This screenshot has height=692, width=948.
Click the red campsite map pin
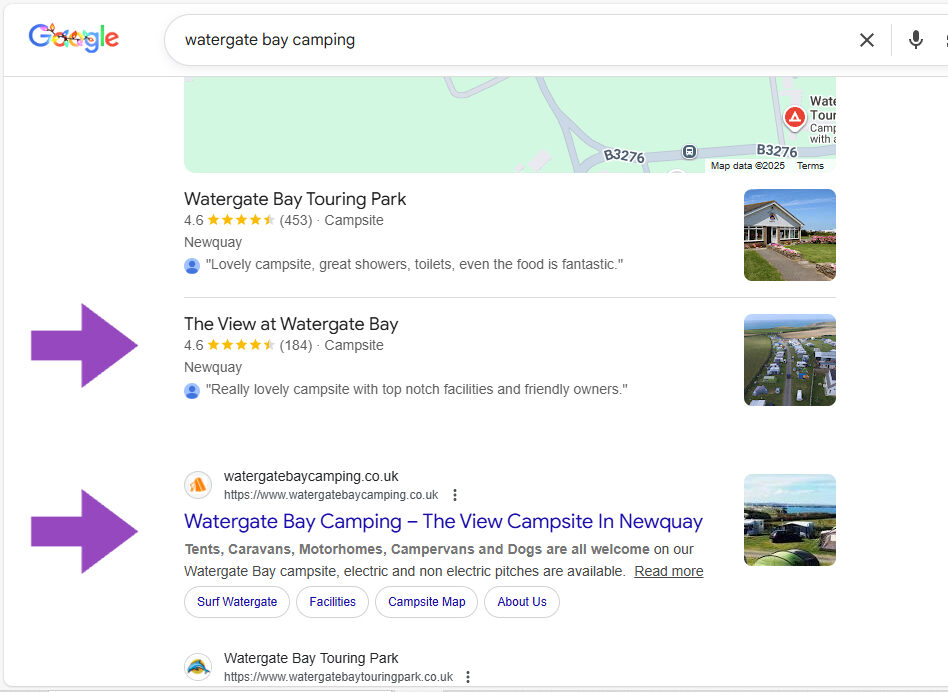point(794,118)
